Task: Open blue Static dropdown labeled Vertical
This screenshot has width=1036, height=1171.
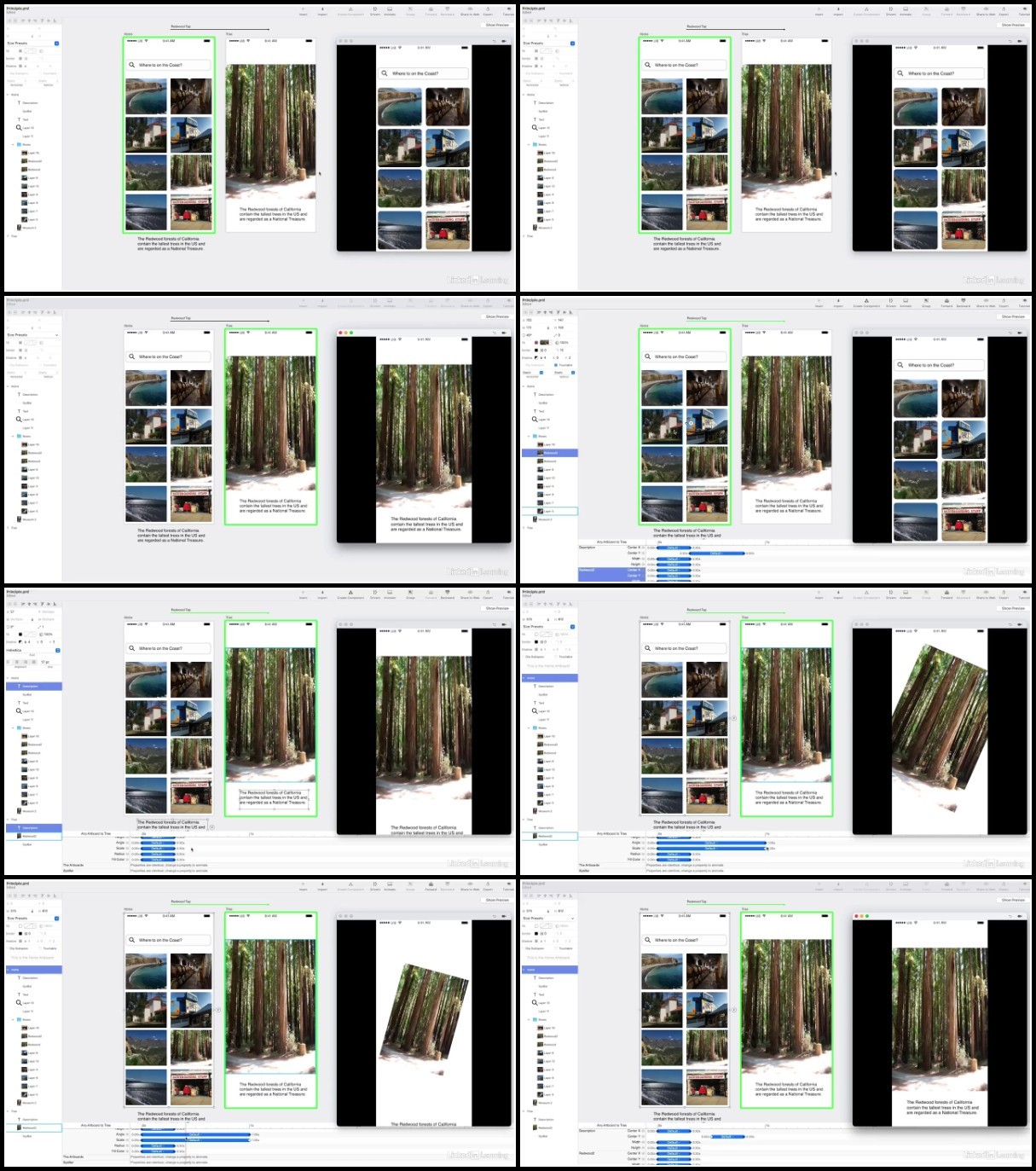Action: point(564,373)
